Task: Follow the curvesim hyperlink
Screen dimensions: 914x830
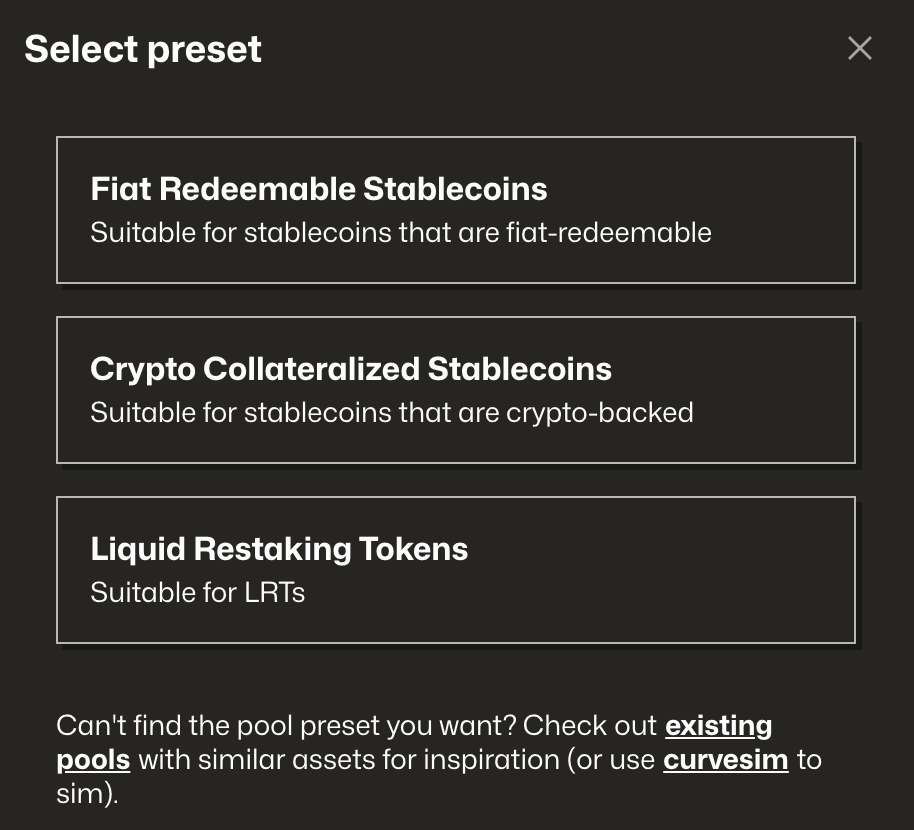Action: coord(725,759)
